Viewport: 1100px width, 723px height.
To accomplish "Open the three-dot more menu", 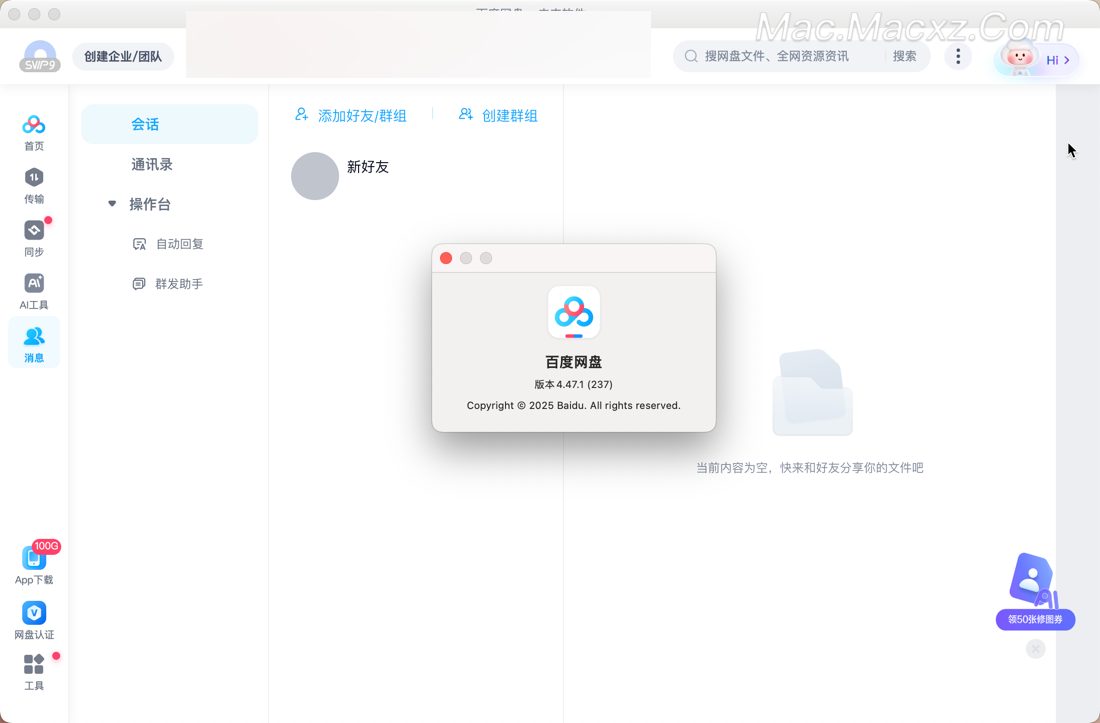I will tap(958, 56).
